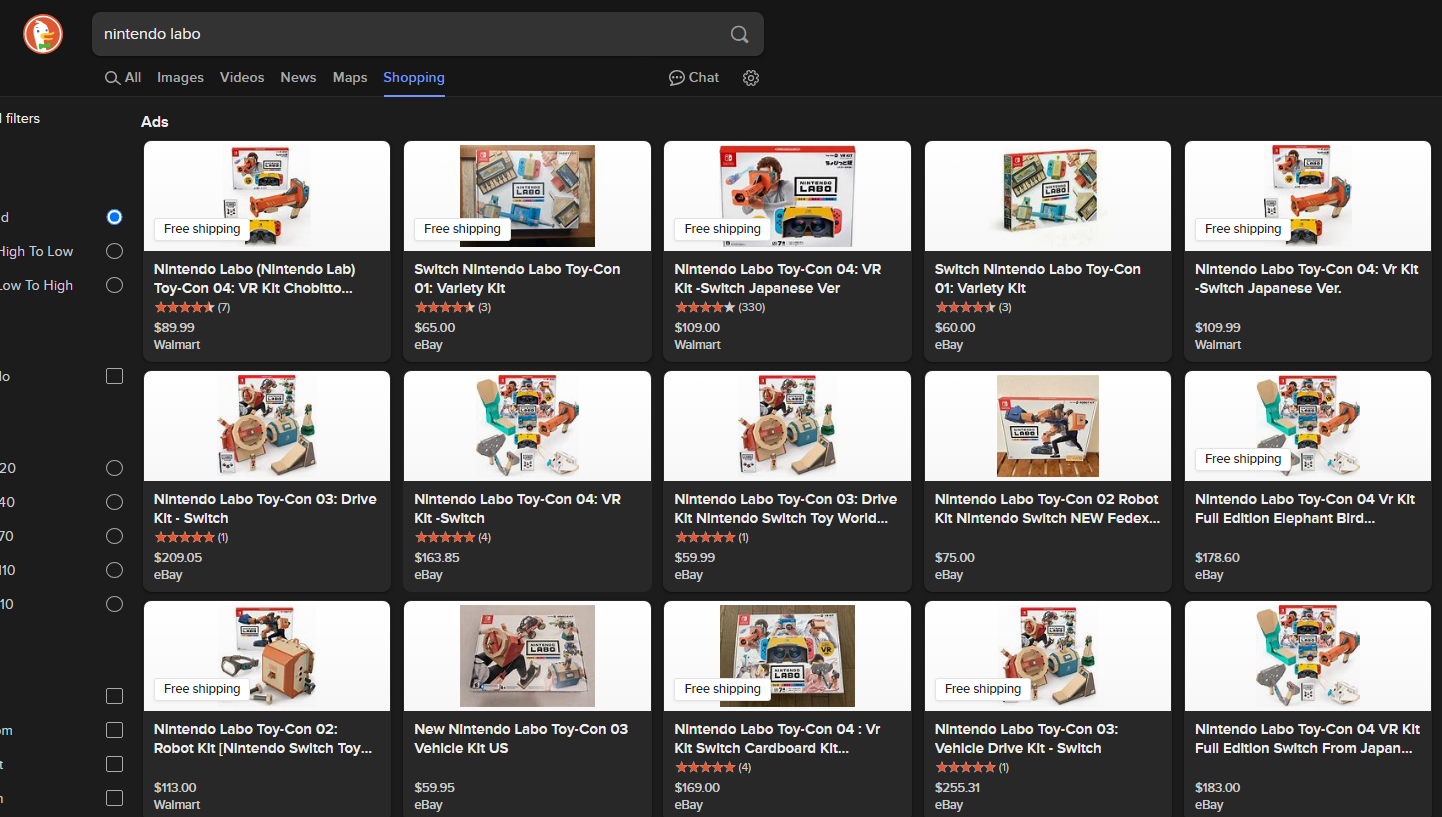
Task: Open 'Toy-Con 03: Drive Kit - Switch' $209.05 listing
Action: 267,481
